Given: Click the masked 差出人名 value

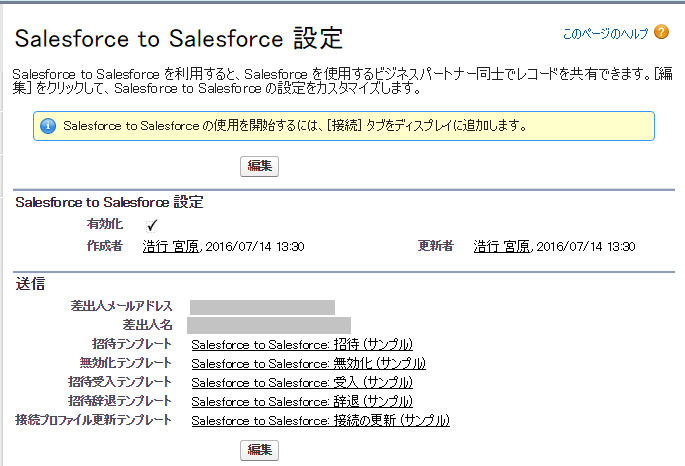Looking at the screenshot, I should point(269,325).
